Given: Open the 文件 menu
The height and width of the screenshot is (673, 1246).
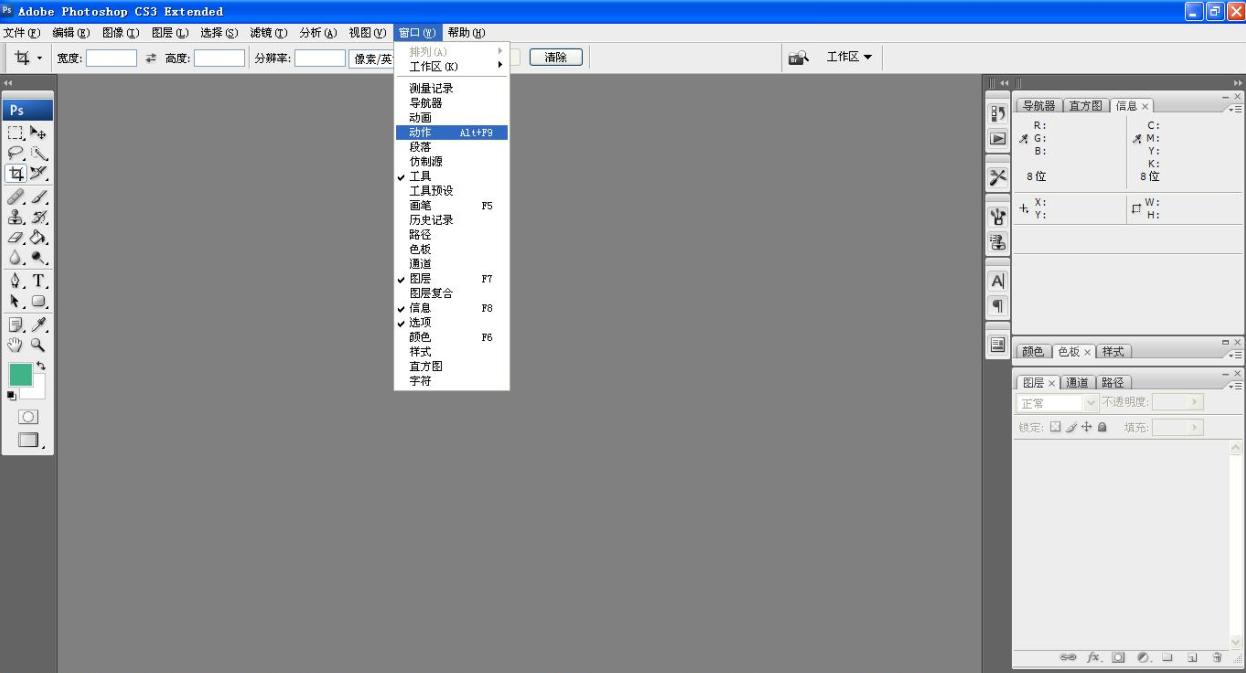Looking at the screenshot, I should click(21, 33).
